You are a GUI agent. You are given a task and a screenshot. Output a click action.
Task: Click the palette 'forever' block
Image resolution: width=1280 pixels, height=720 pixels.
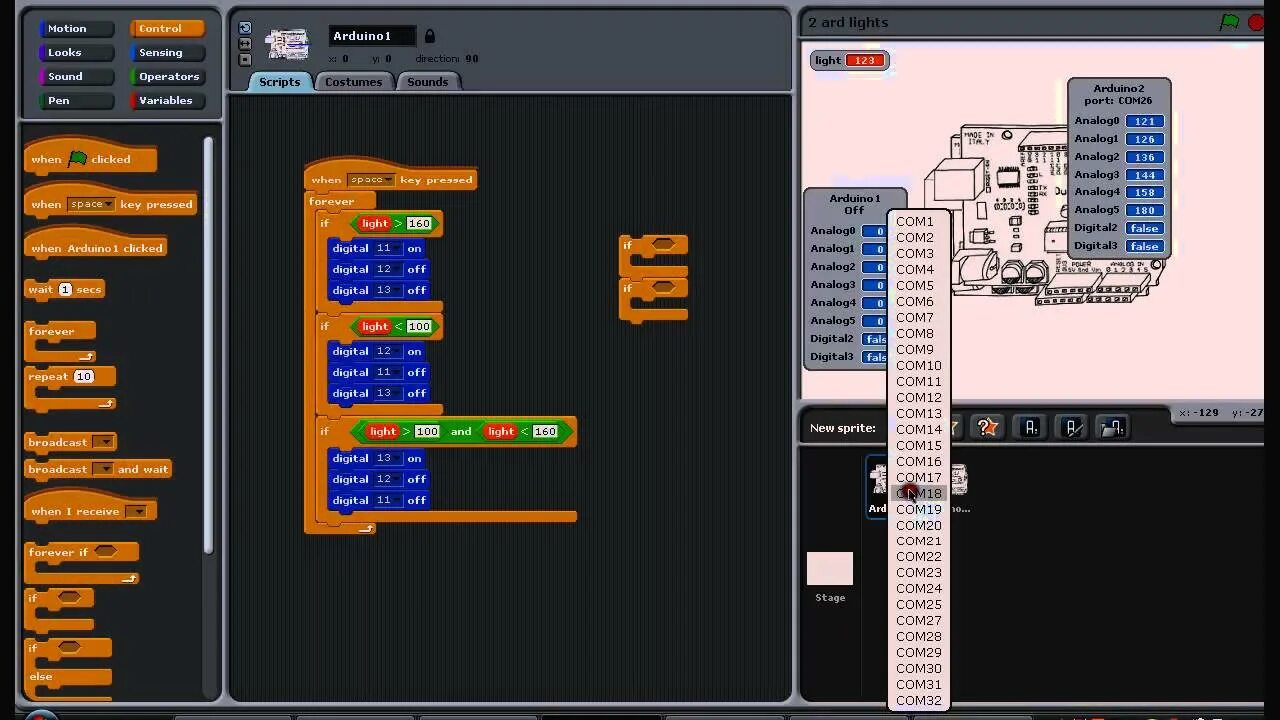[x=60, y=340]
